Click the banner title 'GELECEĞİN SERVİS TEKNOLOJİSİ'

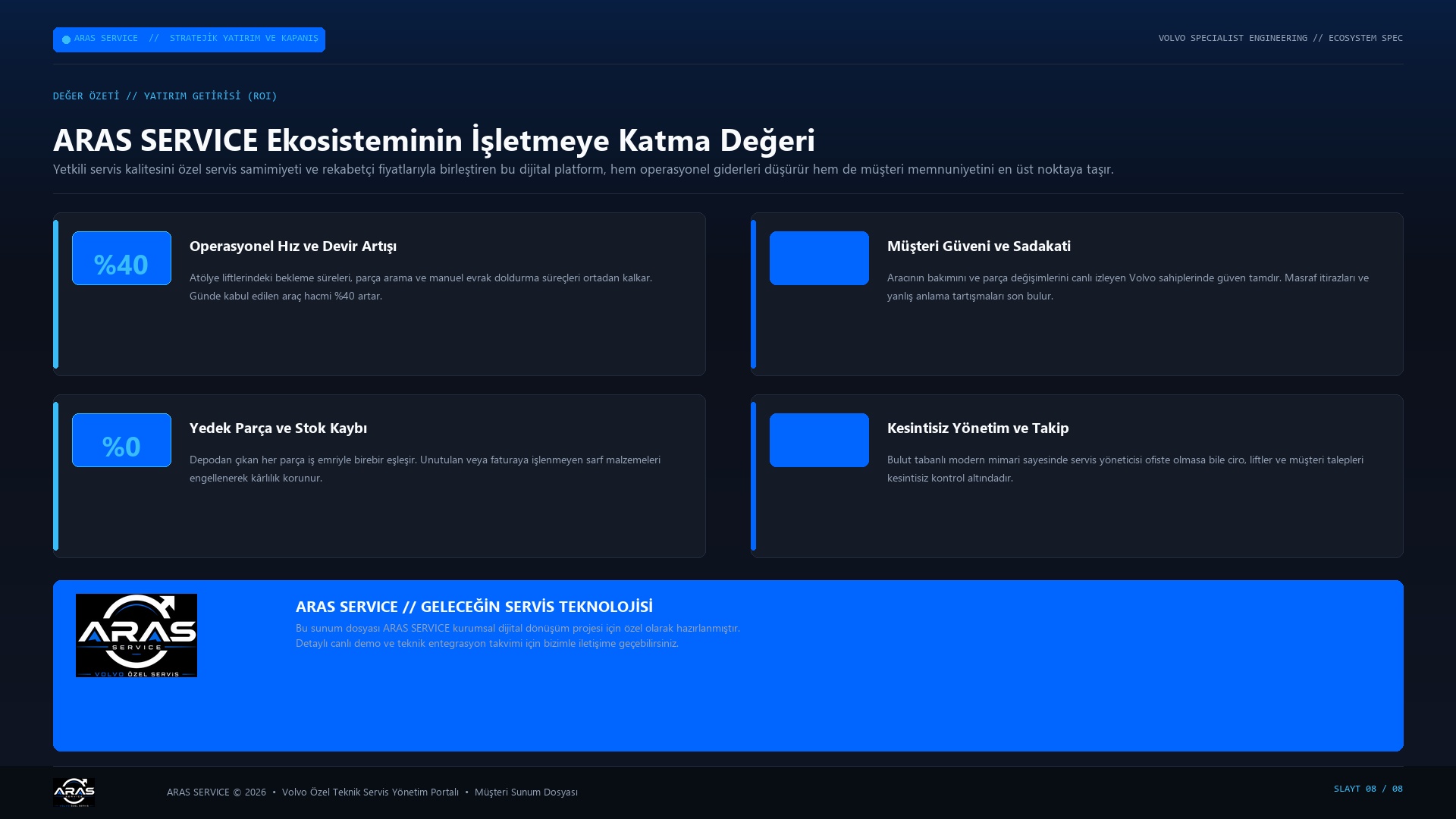[x=536, y=607]
